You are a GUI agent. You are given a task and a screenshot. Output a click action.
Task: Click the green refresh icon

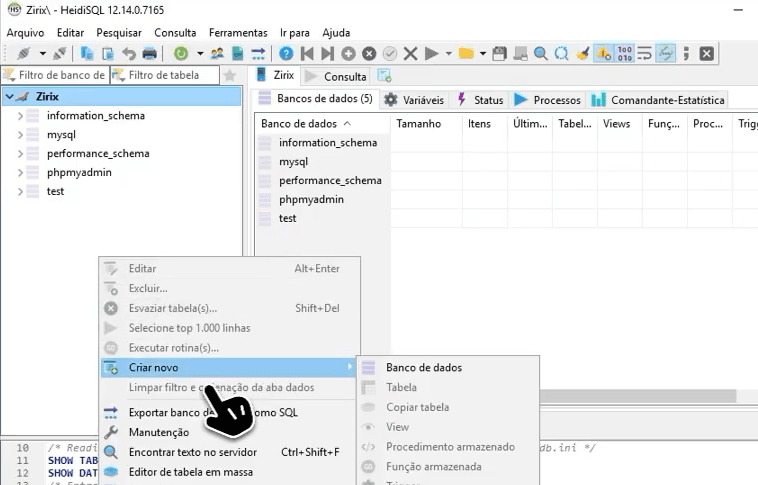(181, 53)
